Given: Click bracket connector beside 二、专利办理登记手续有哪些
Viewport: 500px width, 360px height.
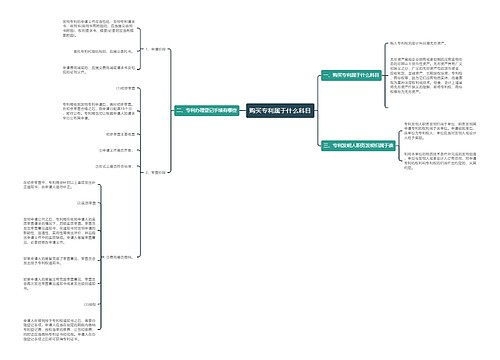Looking at the screenshot, I should point(170,110).
